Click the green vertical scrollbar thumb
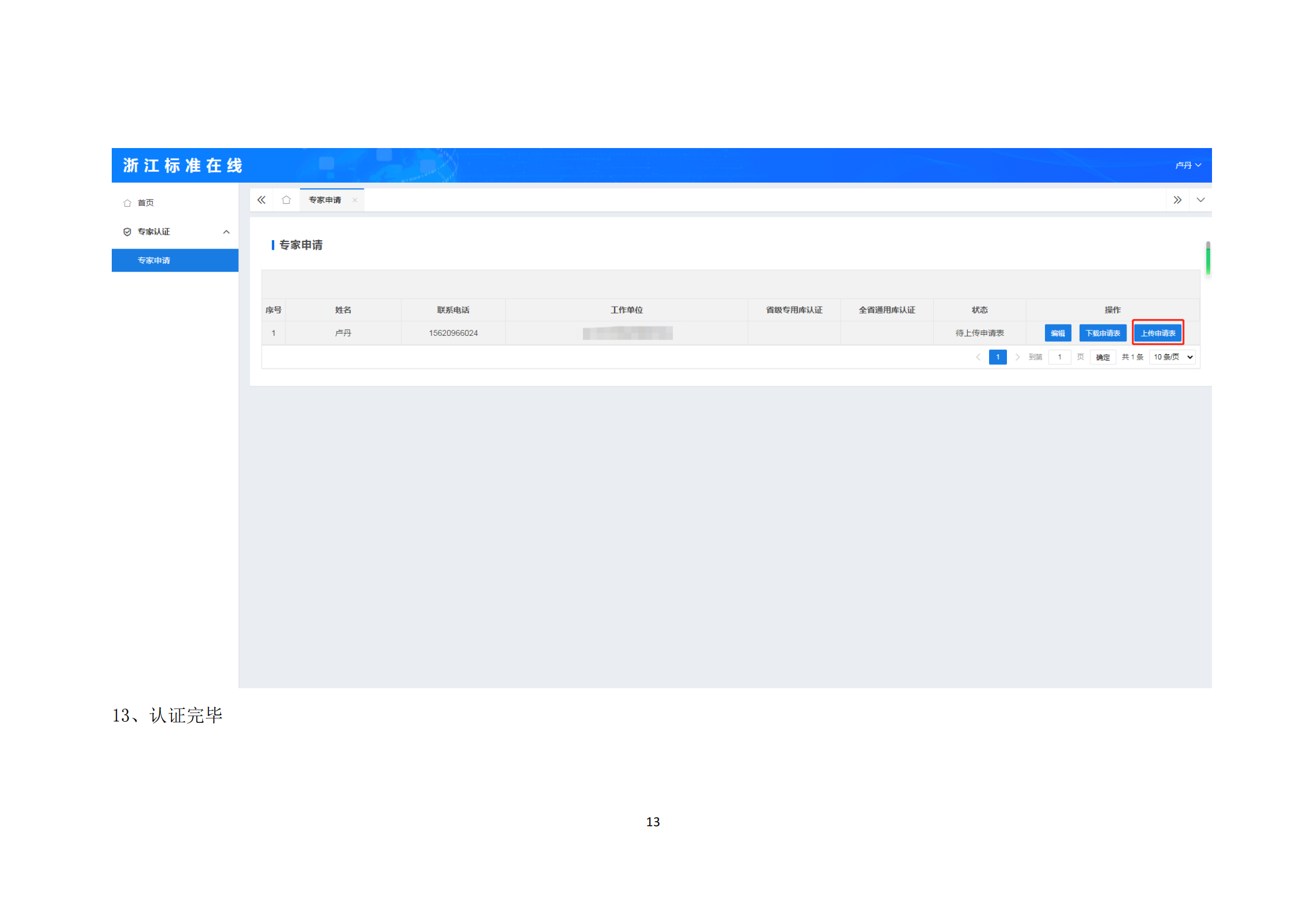1307x924 pixels. (1208, 260)
